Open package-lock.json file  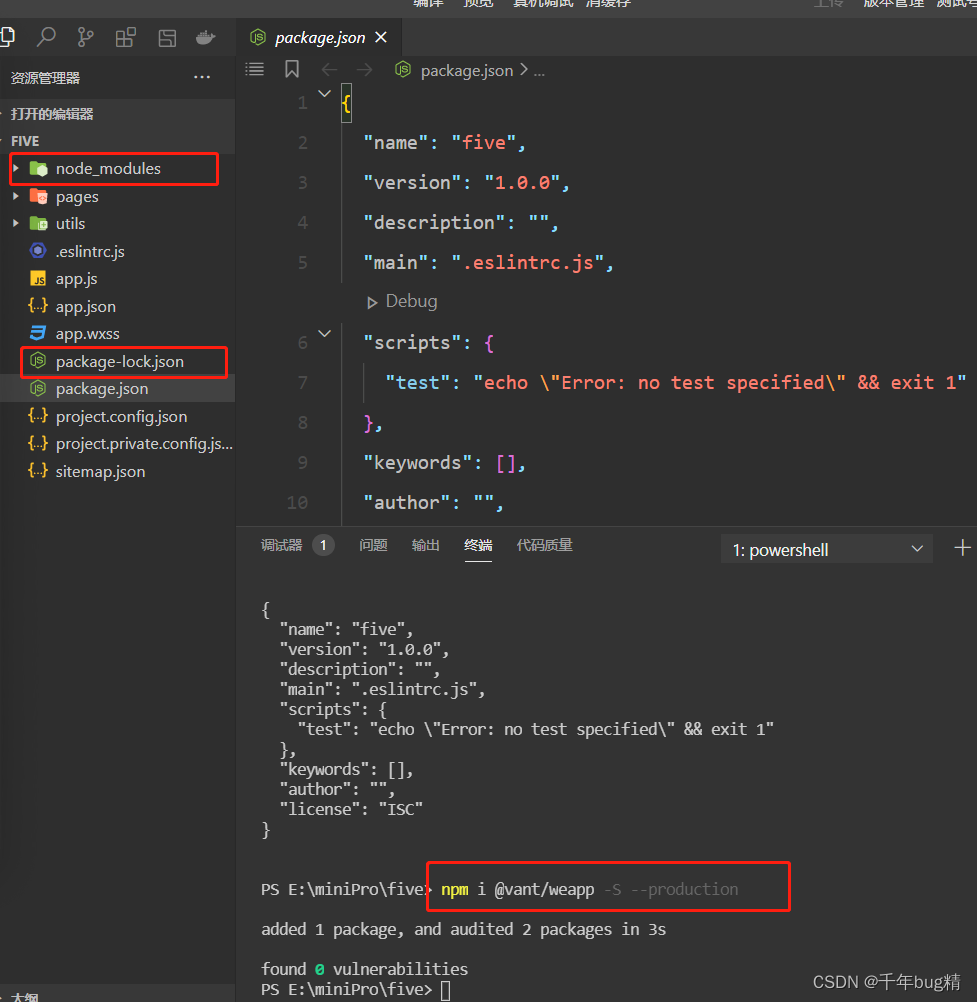click(119, 362)
